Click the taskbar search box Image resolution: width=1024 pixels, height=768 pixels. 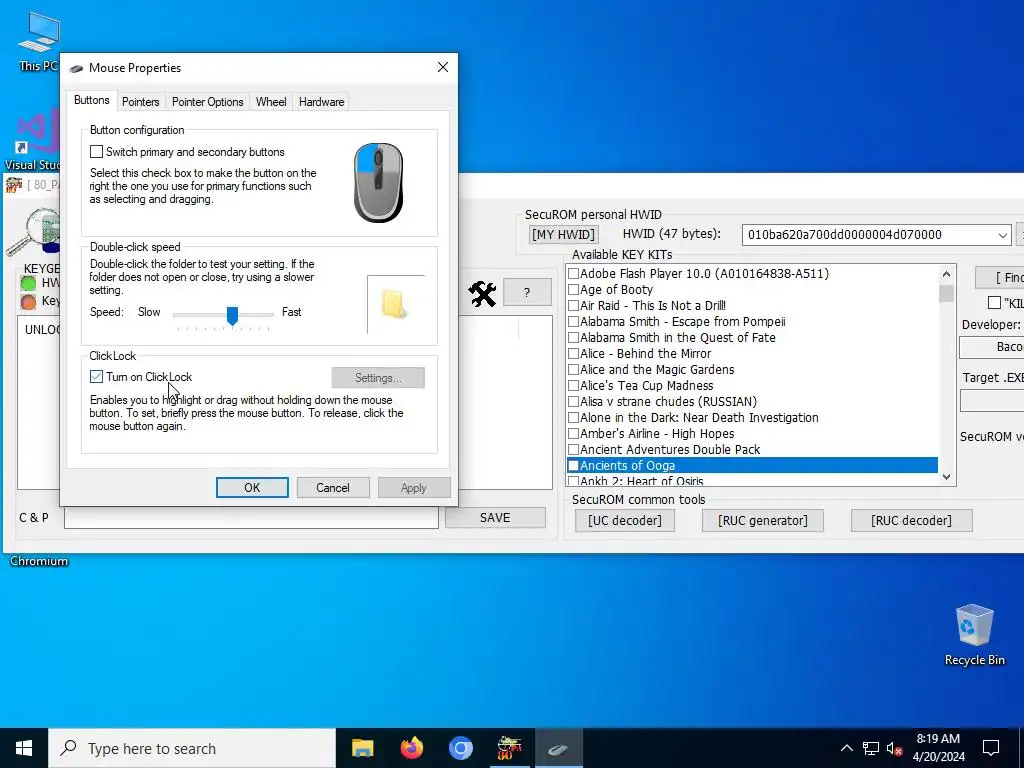pos(192,748)
